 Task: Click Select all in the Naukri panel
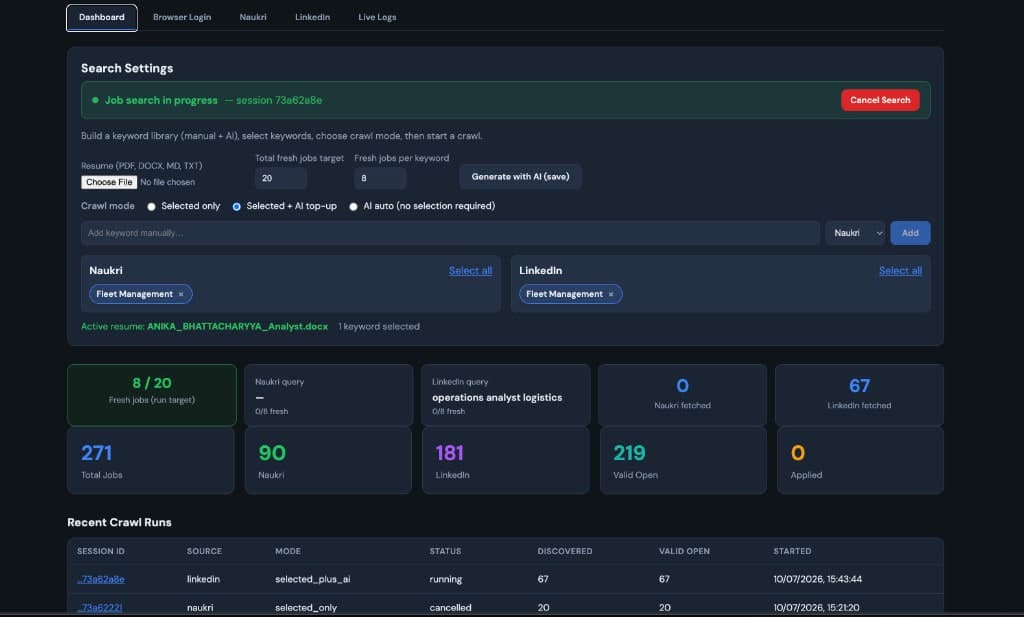pyautogui.click(x=470, y=270)
